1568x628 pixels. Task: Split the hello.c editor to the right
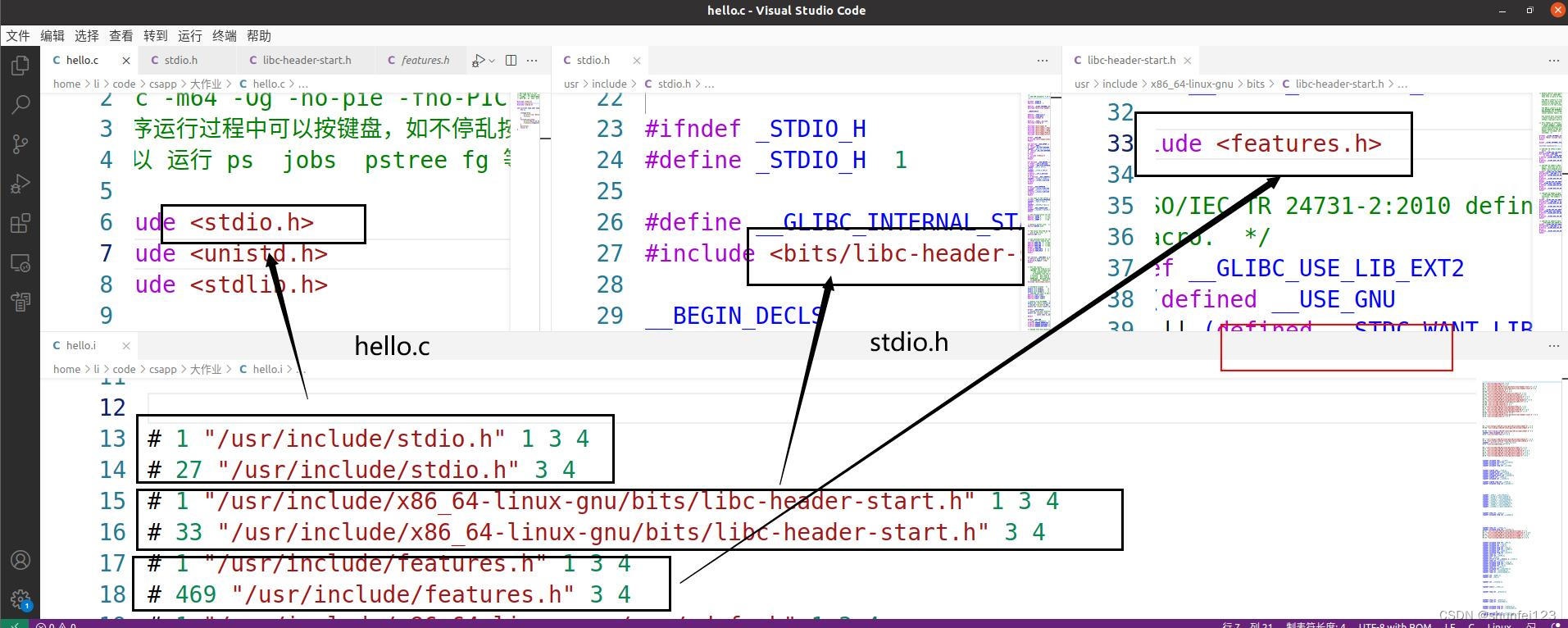tap(511, 61)
